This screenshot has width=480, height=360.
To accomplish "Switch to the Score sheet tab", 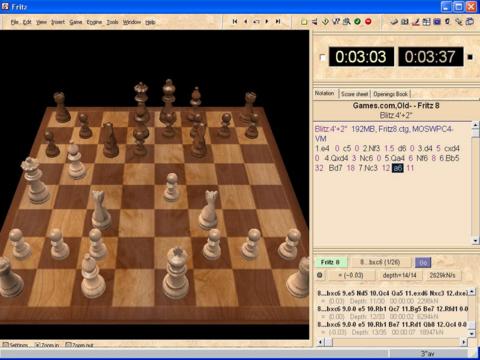I will [355, 94].
